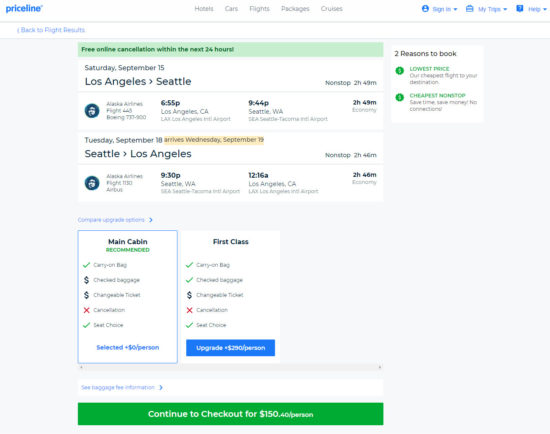Open See baggage fee information
This screenshot has width=550, height=434.
tap(118, 387)
